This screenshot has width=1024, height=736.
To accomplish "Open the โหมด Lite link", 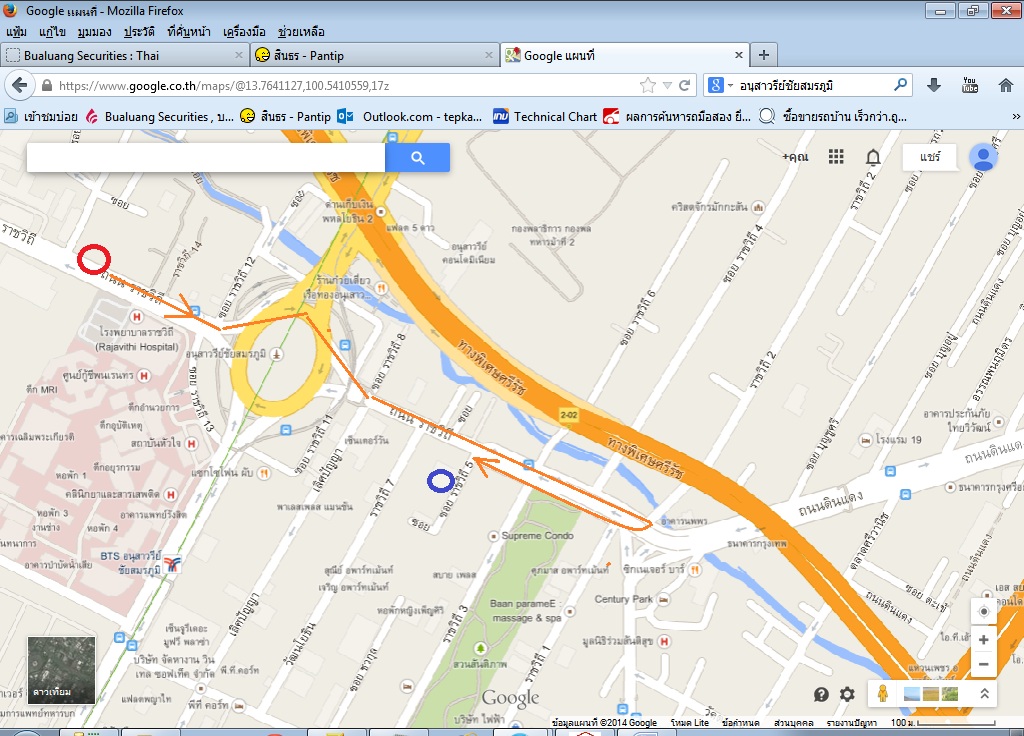I will tap(690, 722).
